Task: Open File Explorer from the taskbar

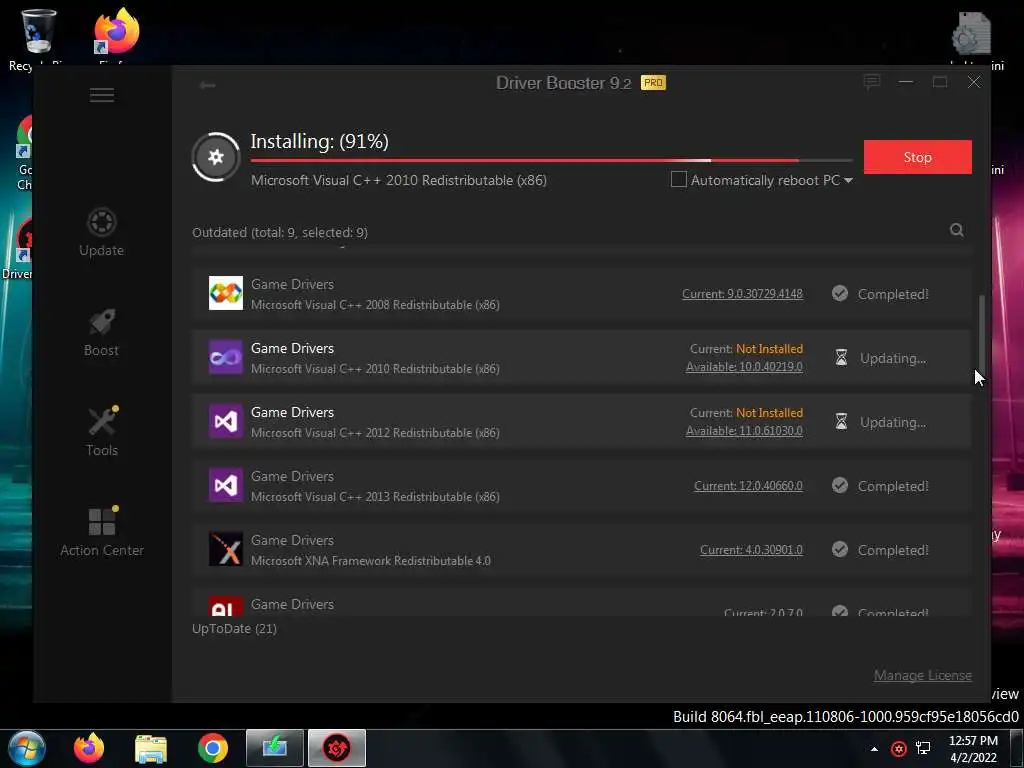Action: coord(151,749)
